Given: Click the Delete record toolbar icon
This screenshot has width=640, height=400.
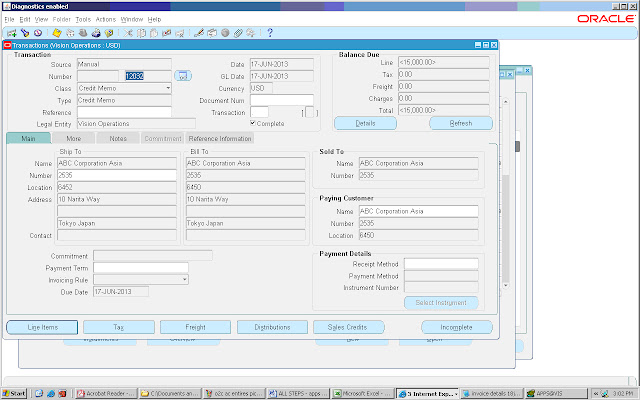Looking at the screenshot, I should pos(180,33).
